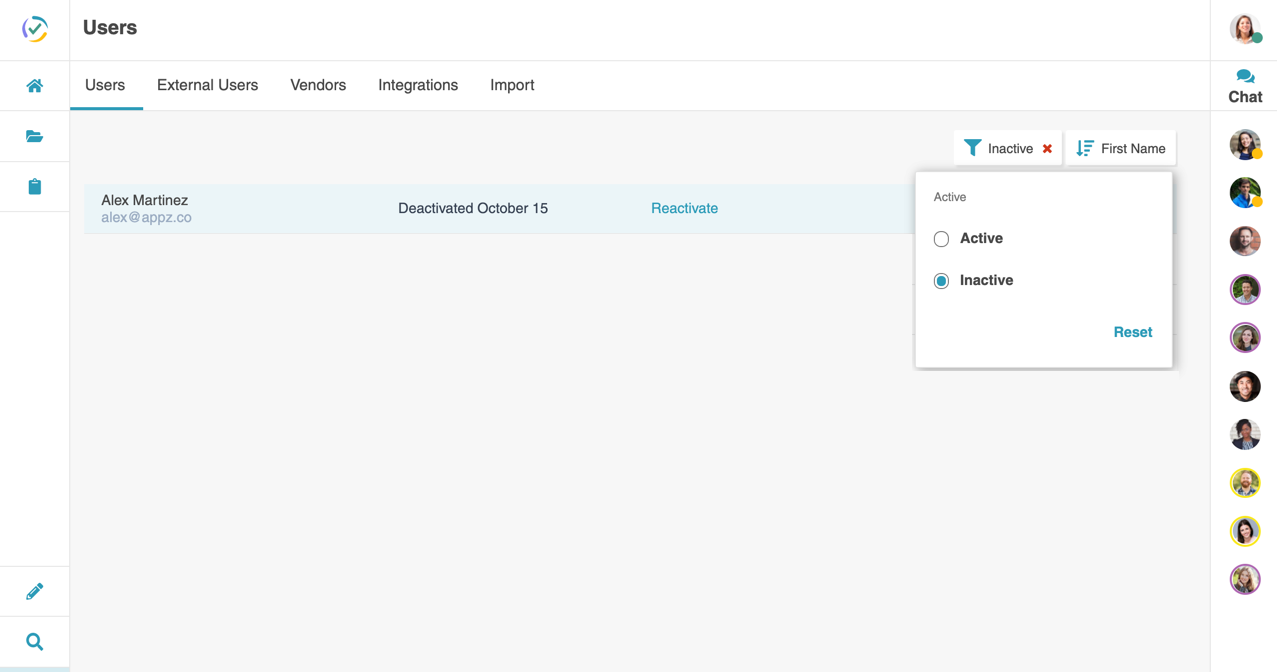Click the blue filter funnel icon
Screen dimensions: 1277x672
971,147
